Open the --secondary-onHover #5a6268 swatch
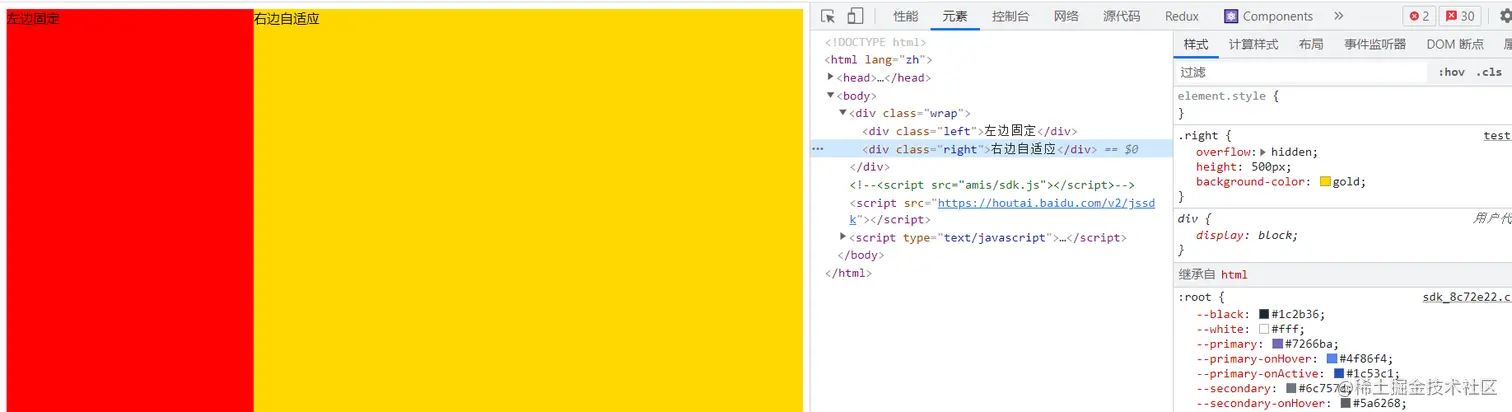 point(1345,403)
